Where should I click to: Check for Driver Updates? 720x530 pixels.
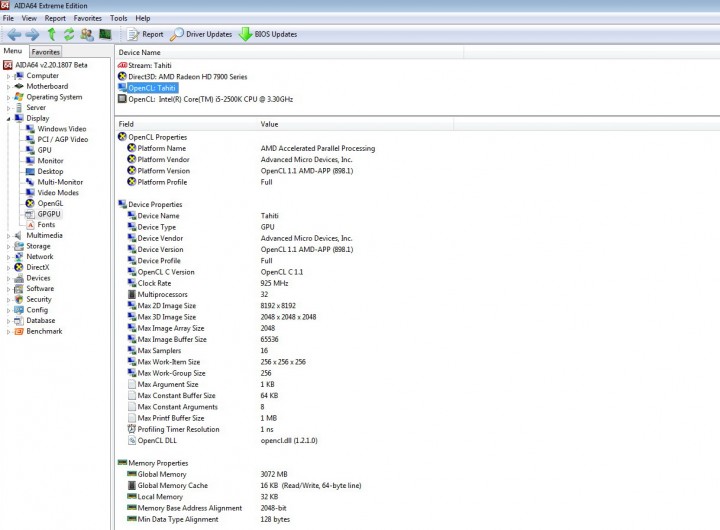coord(201,34)
